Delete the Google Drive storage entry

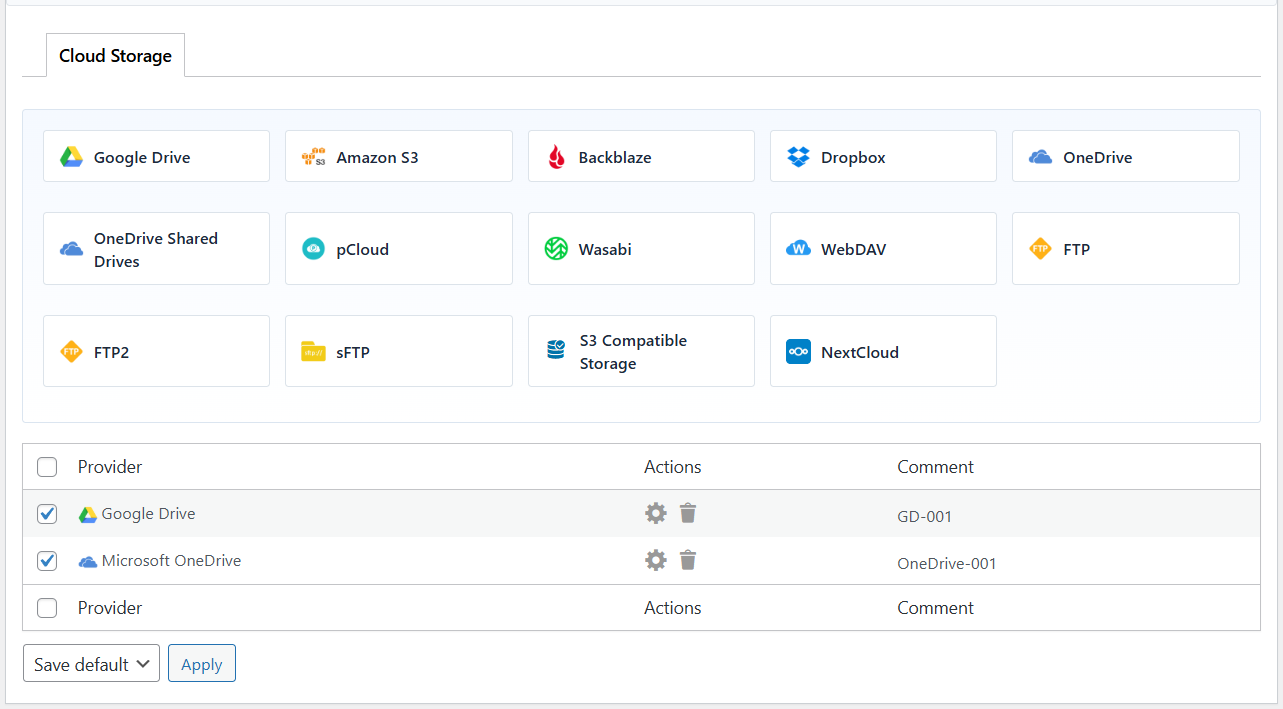pyautogui.click(x=688, y=513)
